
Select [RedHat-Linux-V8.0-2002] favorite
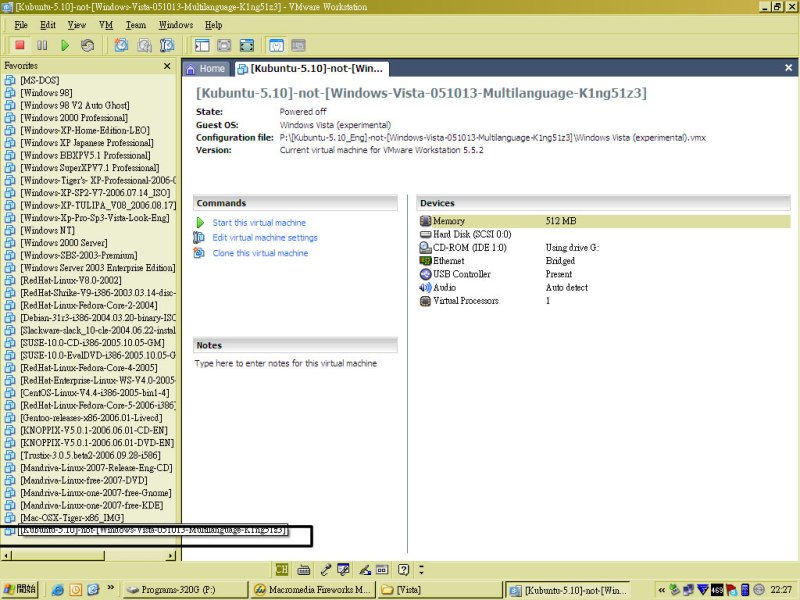pos(71,280)
